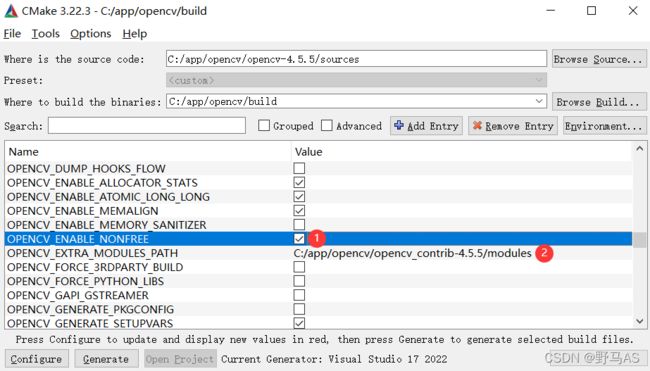This screenshot has height=371, width=650.
Task: Open the Options menu
Action: [90, 34]
